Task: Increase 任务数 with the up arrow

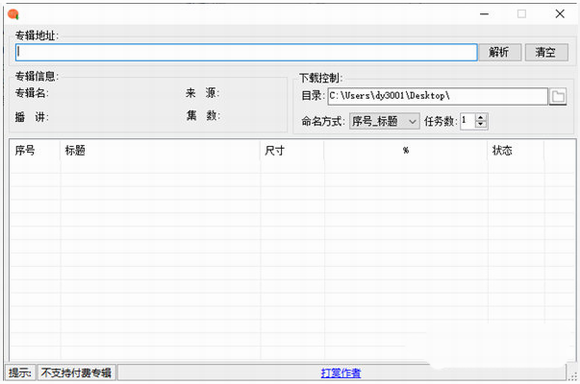Action: [x=480, y=117]
